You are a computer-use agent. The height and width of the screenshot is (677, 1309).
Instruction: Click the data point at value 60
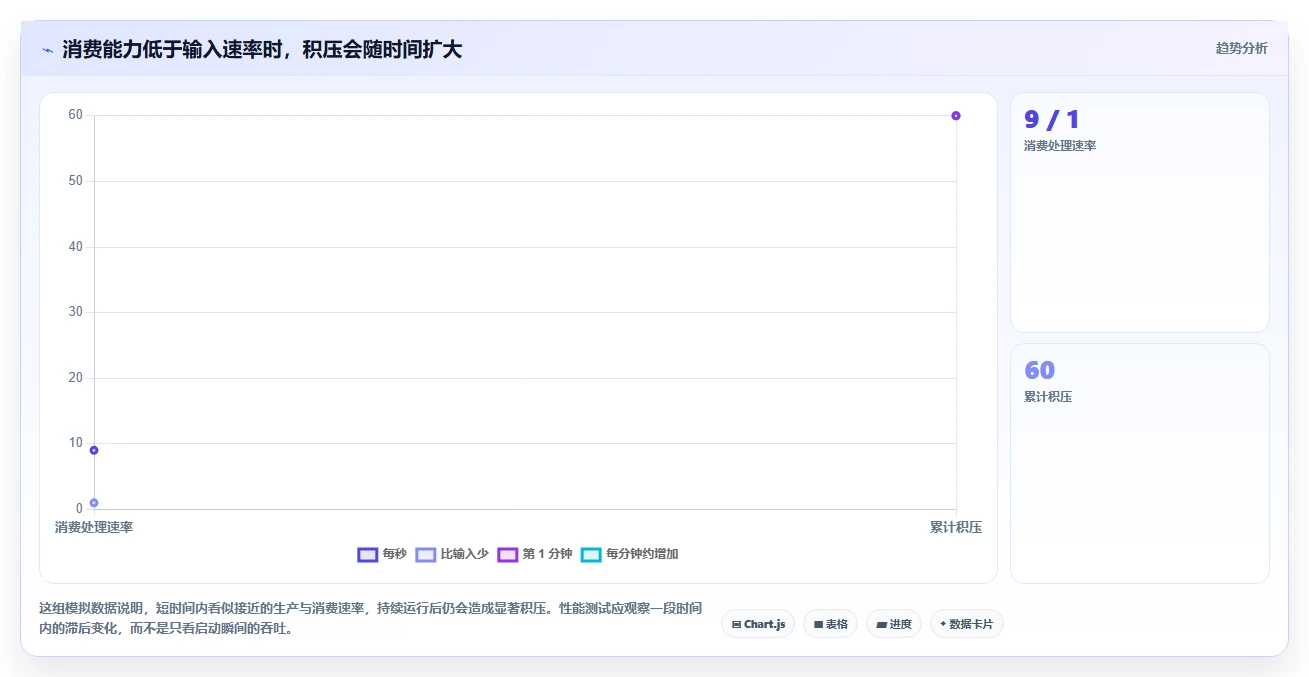click(956, 116)
